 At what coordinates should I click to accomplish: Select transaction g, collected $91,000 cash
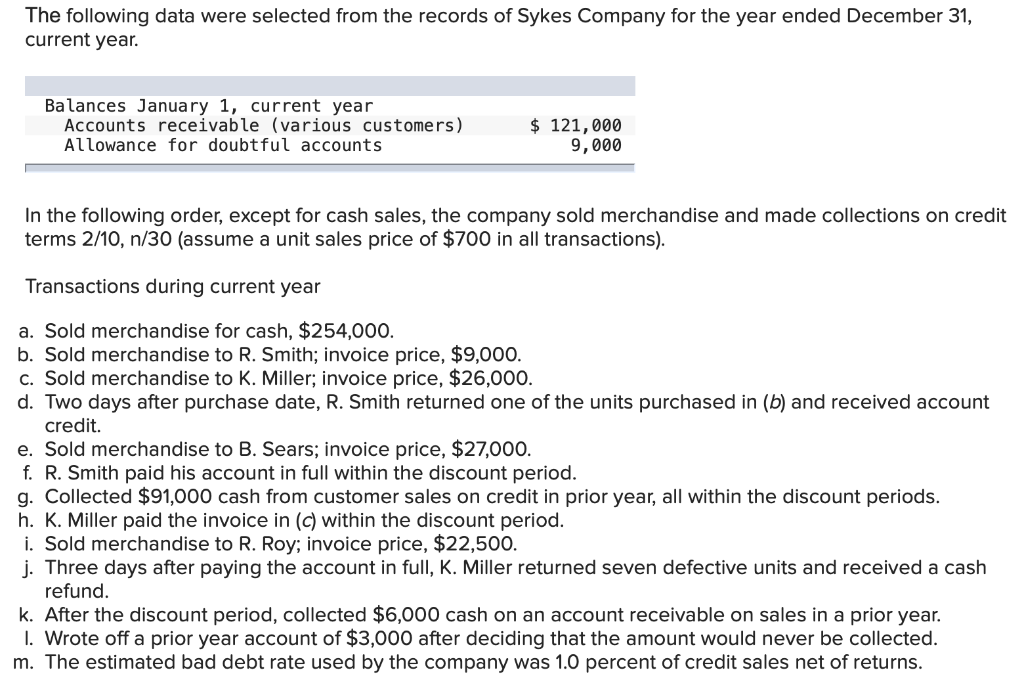click(492, 496)
